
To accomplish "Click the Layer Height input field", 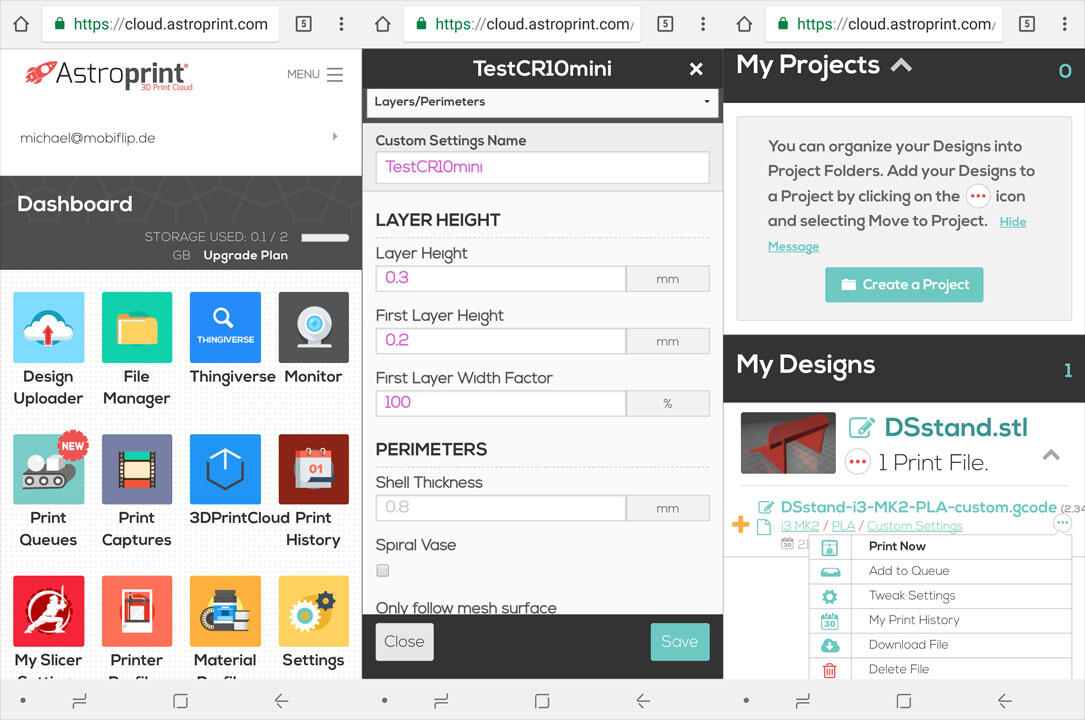I will point(500,278).
